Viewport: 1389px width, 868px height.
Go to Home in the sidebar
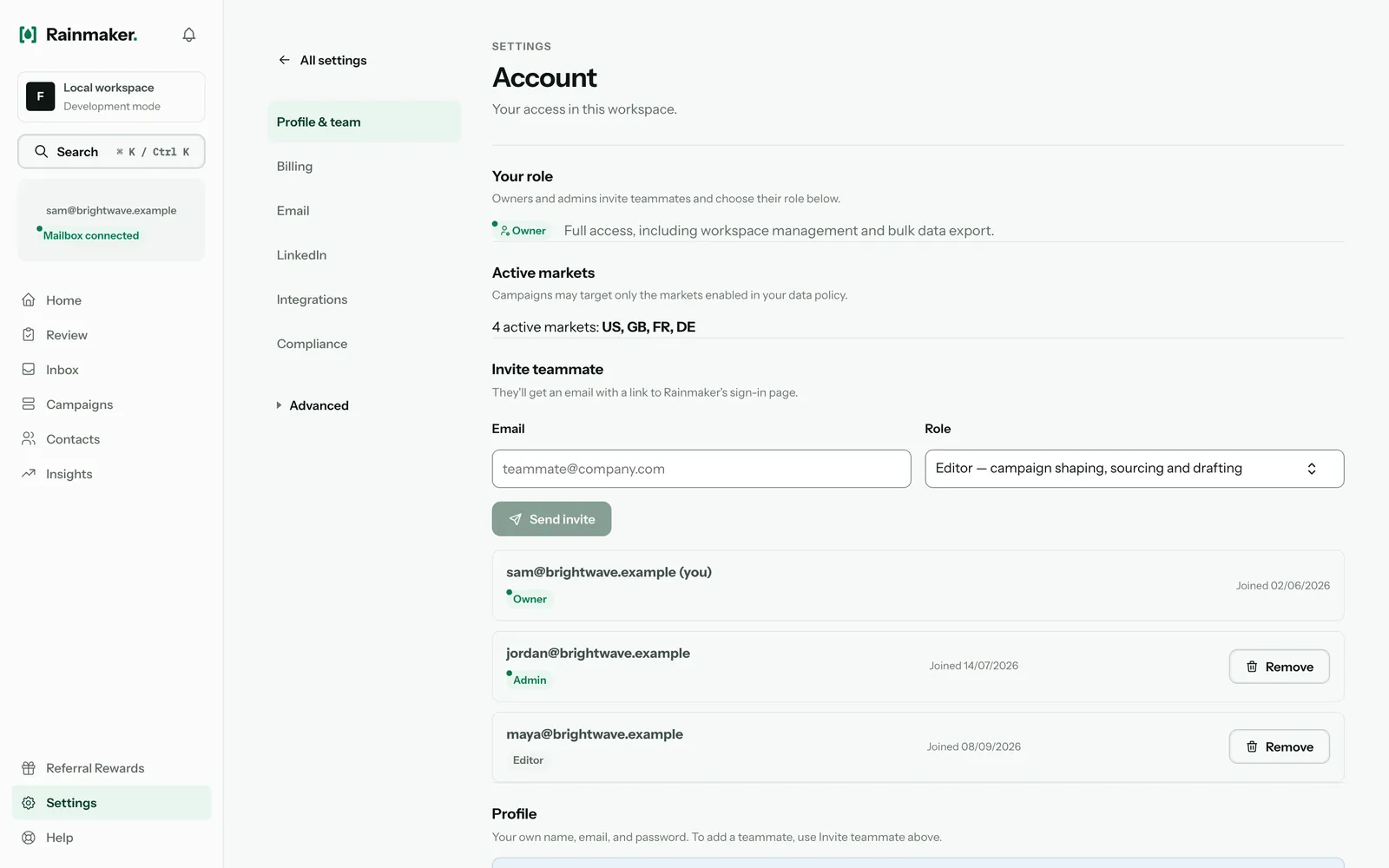tap(111, 300)
